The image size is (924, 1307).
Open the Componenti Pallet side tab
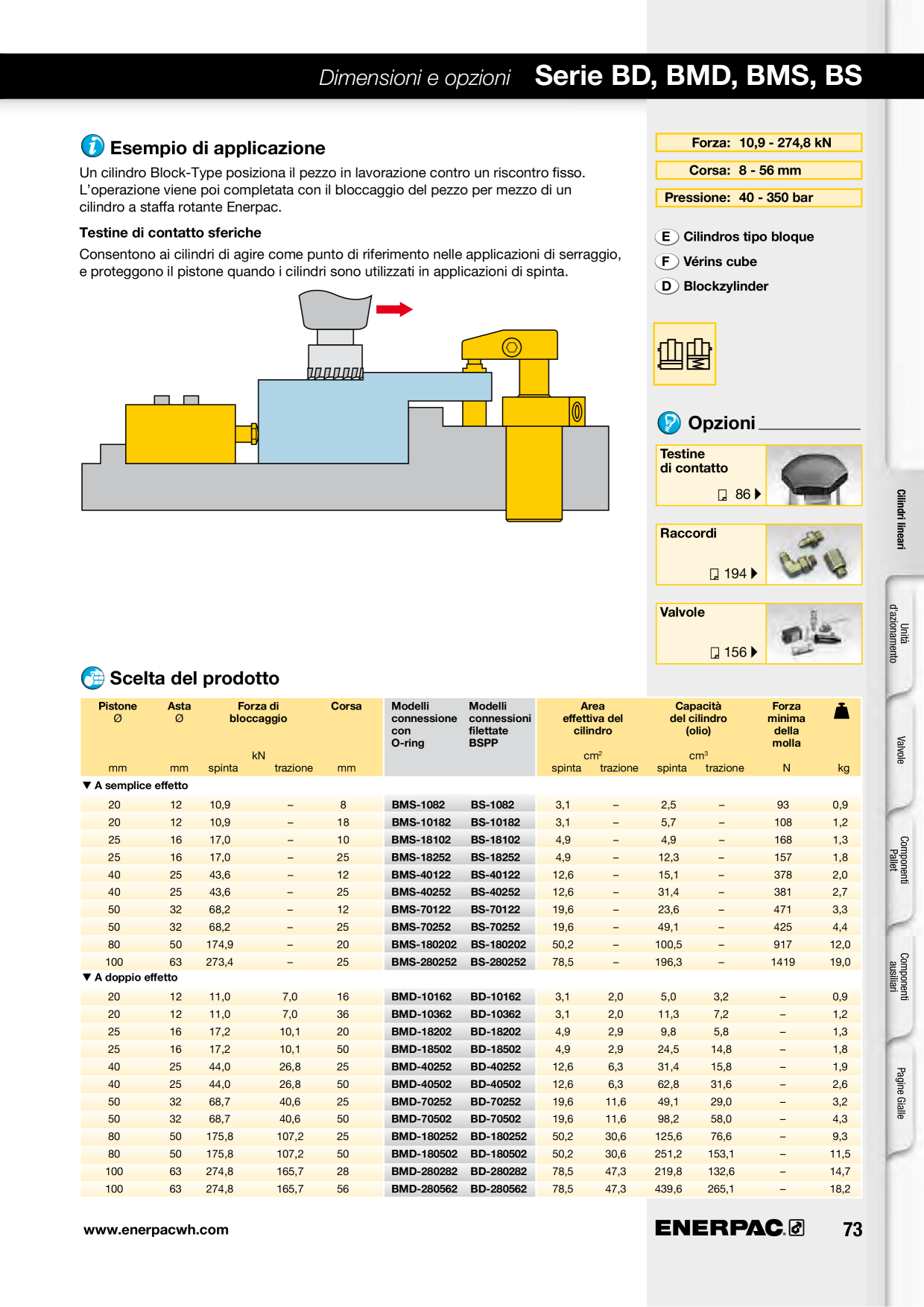point(899,860)
